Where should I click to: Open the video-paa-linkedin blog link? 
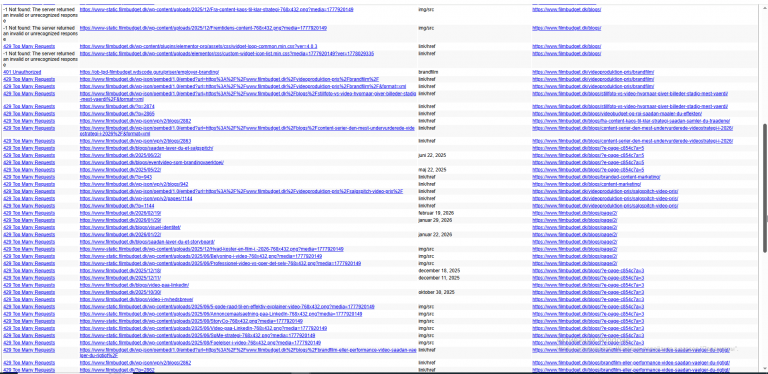[x=134, y=285]
